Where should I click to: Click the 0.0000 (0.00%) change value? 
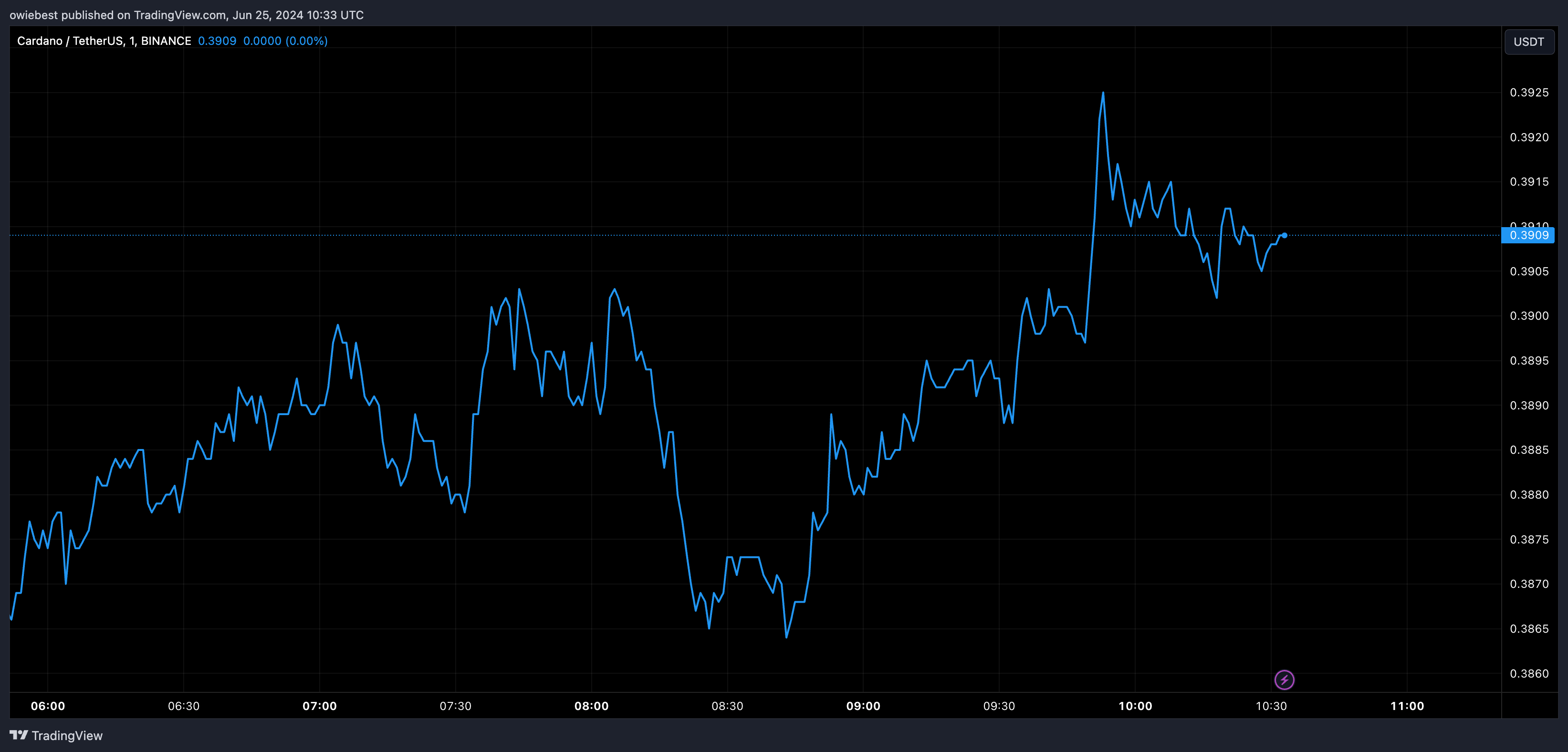click(x=285, y=41)
